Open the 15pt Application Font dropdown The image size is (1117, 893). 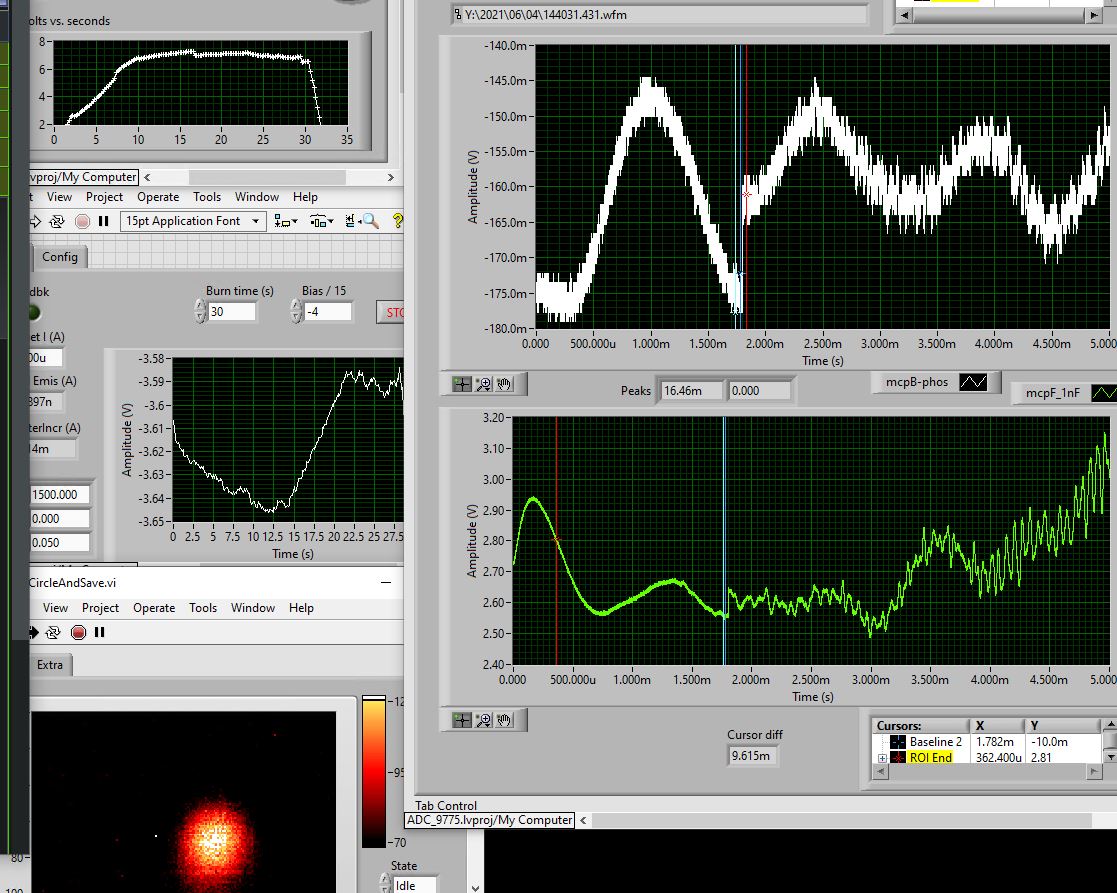point(192,221)
